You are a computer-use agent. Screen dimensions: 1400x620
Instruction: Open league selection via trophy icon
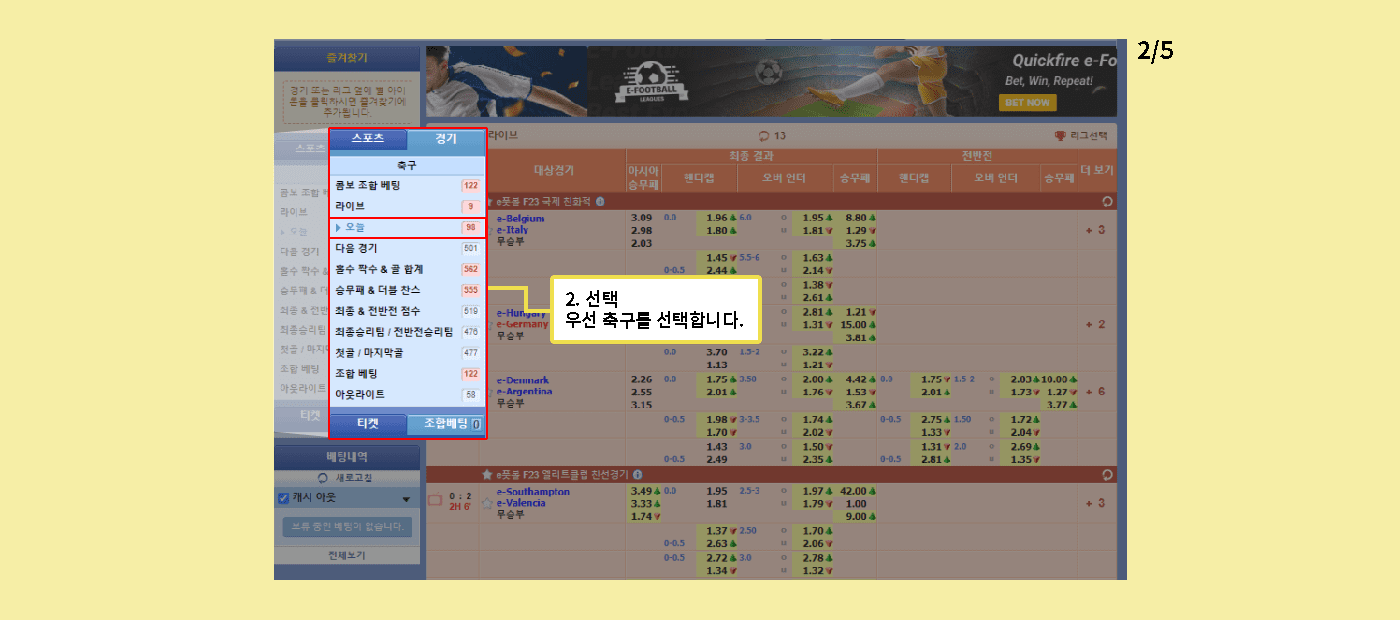tap(1060, 136)
